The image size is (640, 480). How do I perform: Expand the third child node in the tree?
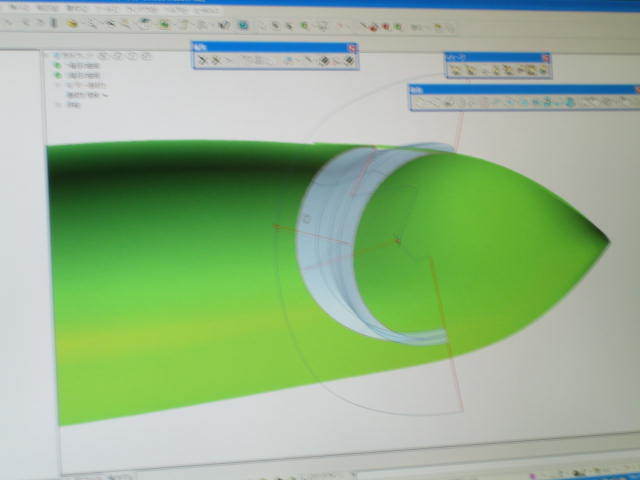coord(57,87)
